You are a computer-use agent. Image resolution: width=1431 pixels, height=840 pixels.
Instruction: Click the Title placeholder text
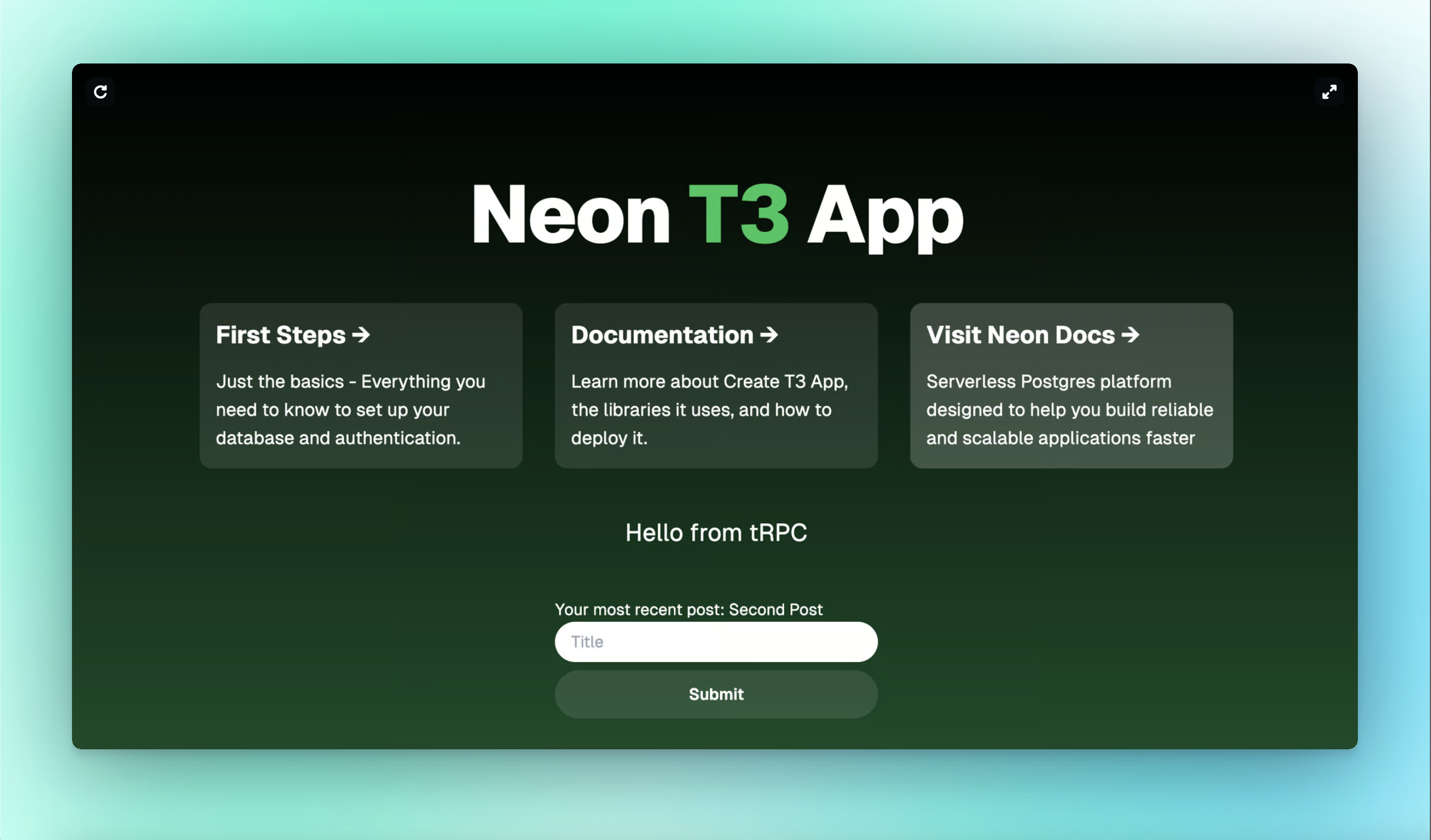point(587,642)
